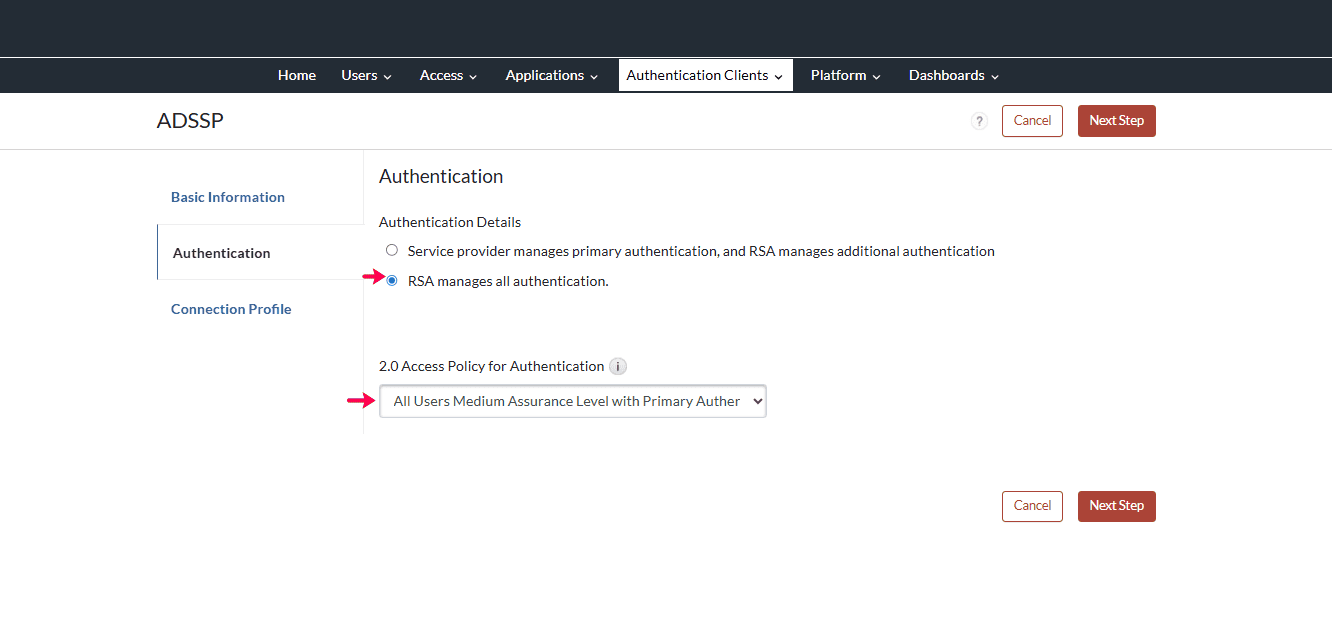Click the ADSSP page title
The height and width of the screenshot is (637, 1332).
(x=190, y=120)
